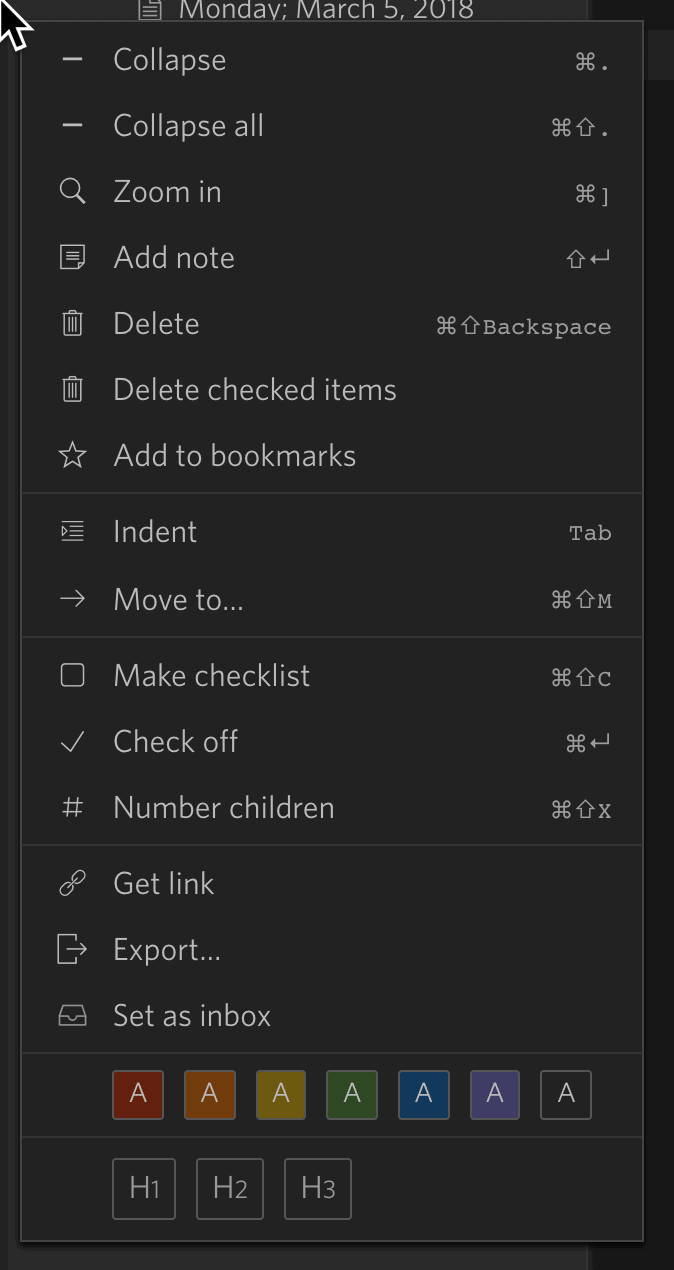
Task: Click the star icon for Add to bookmarks
Action: coord(72,455)
